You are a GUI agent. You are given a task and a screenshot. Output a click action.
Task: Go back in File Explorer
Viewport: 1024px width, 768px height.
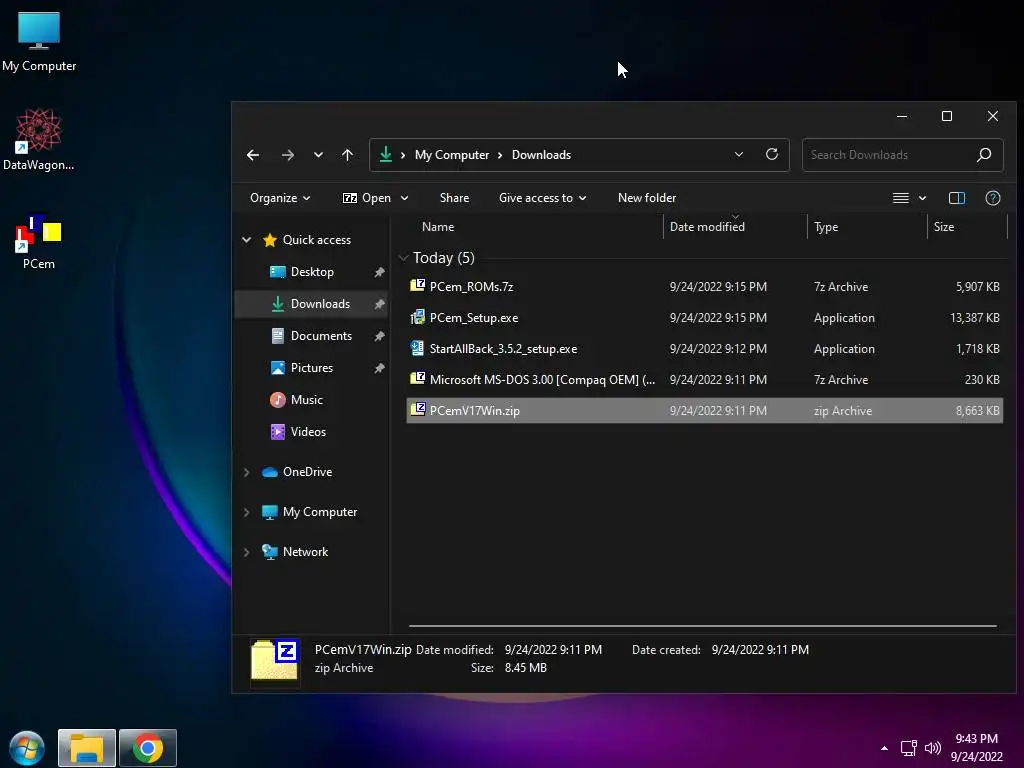pyautogui.click(x=253, y=155)
